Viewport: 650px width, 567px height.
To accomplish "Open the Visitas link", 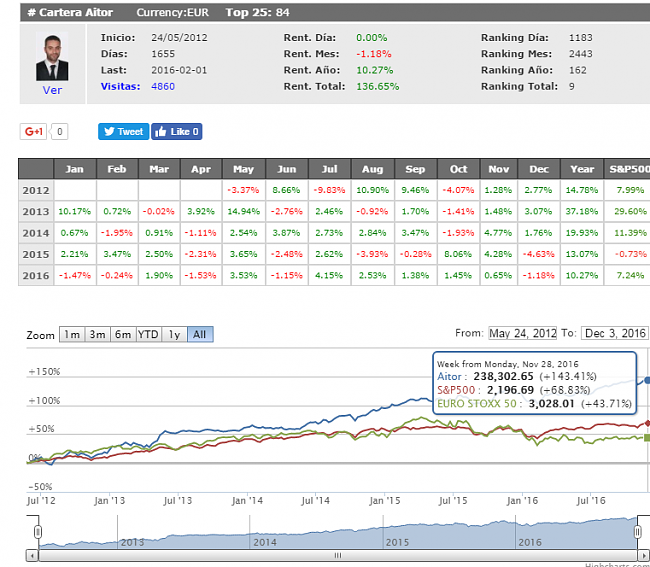I will (x=120, y=86).
